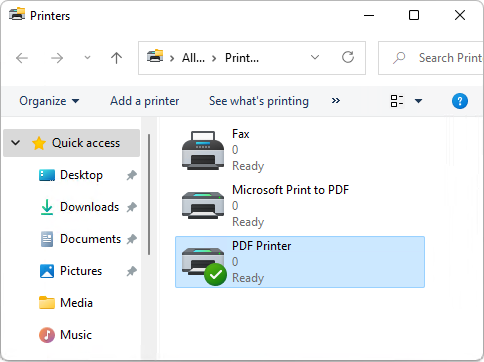The width and height of the screenshot is (484, 362).
Task: Open recent locations dropdown arrow
Action: coord(87,58)
